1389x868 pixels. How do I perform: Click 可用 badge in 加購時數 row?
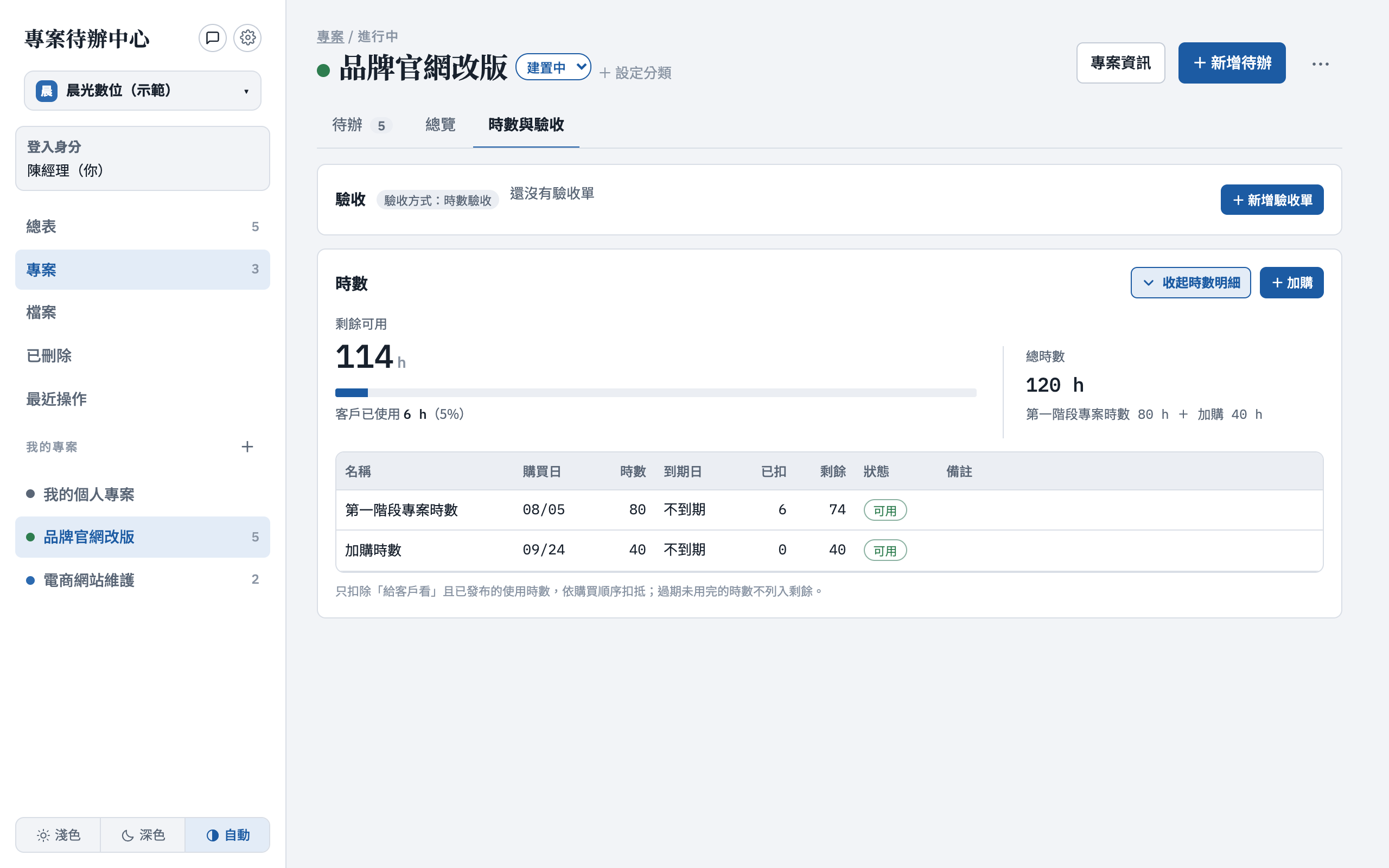[x=885, y=551]
